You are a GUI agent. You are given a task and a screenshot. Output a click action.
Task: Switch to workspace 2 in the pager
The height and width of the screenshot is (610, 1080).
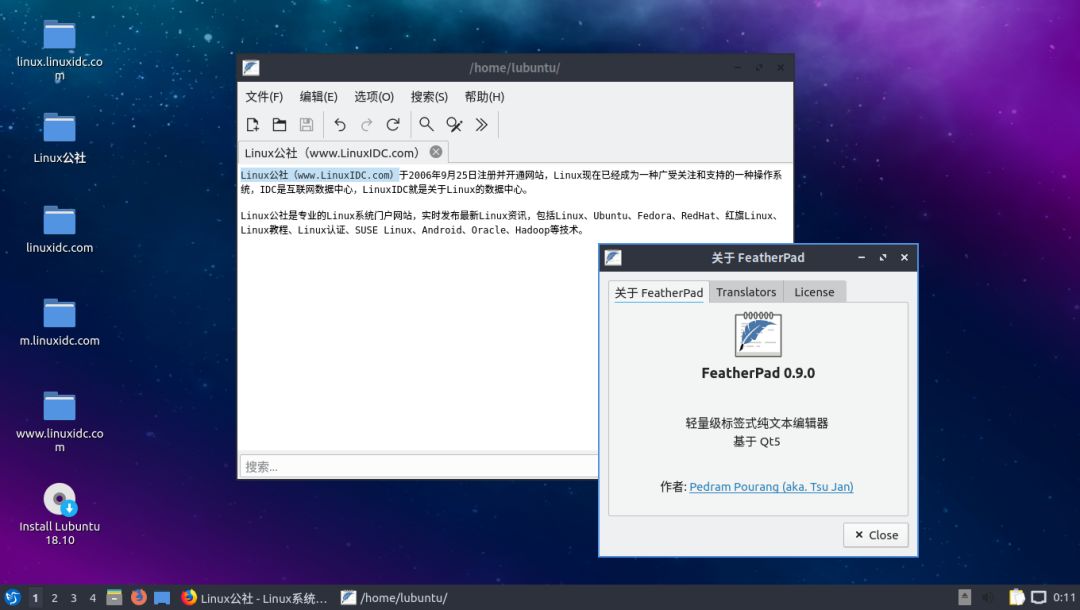tap(54, 598)
